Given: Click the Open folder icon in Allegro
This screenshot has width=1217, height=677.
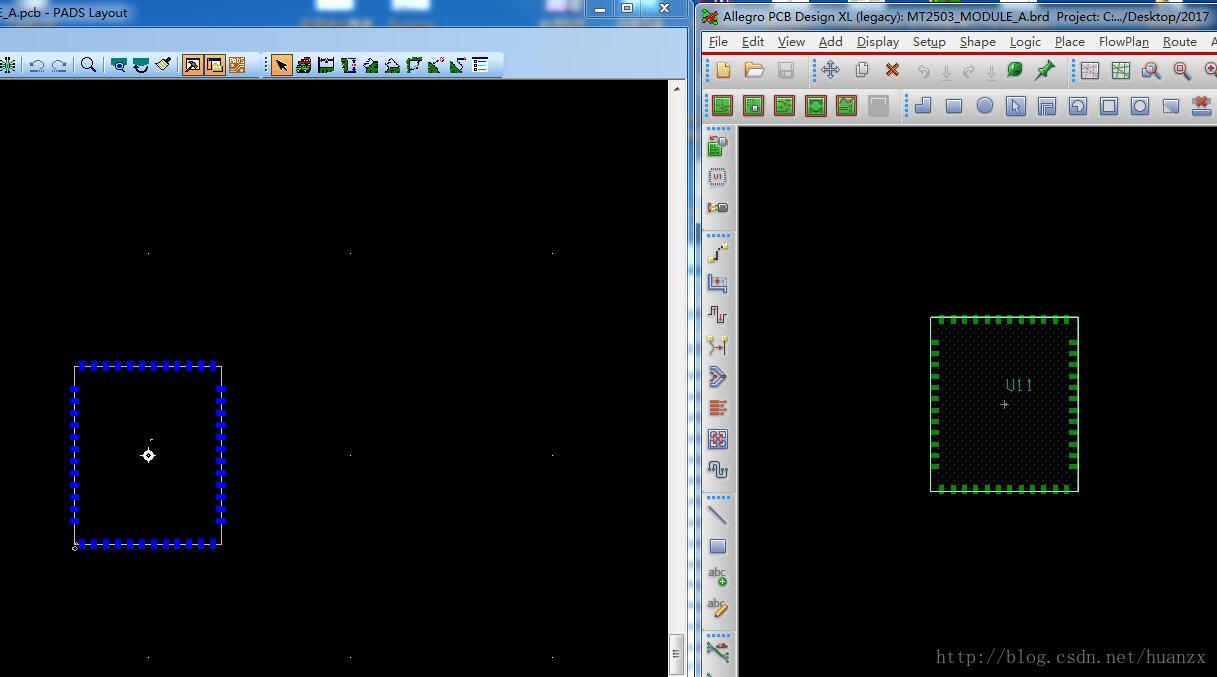Looking at the screenshot, I should click(754, 70).
